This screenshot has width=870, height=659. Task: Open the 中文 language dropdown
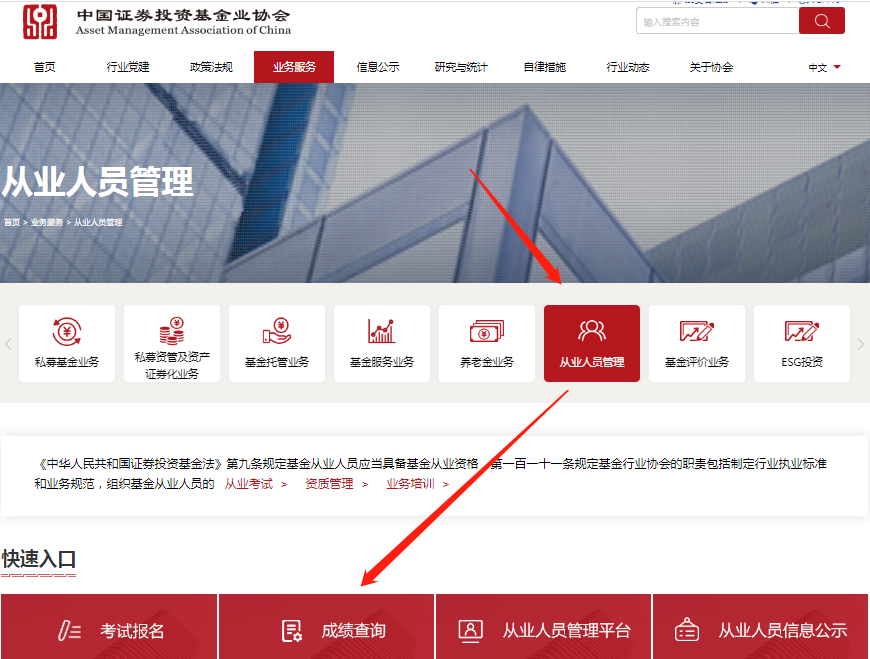(825, 67)
